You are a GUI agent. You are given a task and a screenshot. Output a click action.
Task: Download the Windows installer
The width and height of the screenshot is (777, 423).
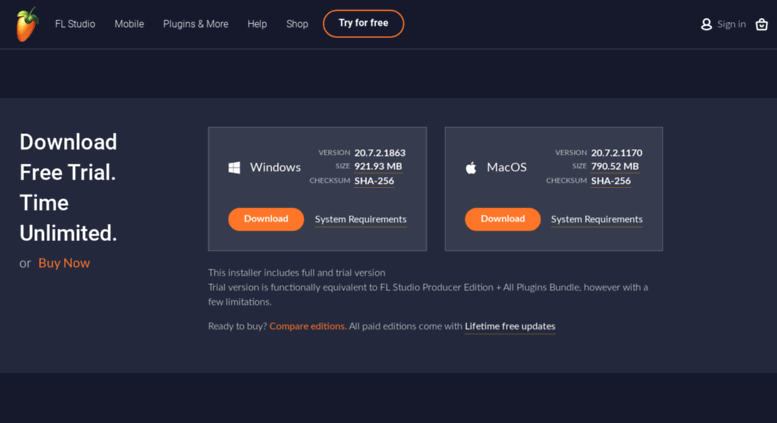click(266, 219)
